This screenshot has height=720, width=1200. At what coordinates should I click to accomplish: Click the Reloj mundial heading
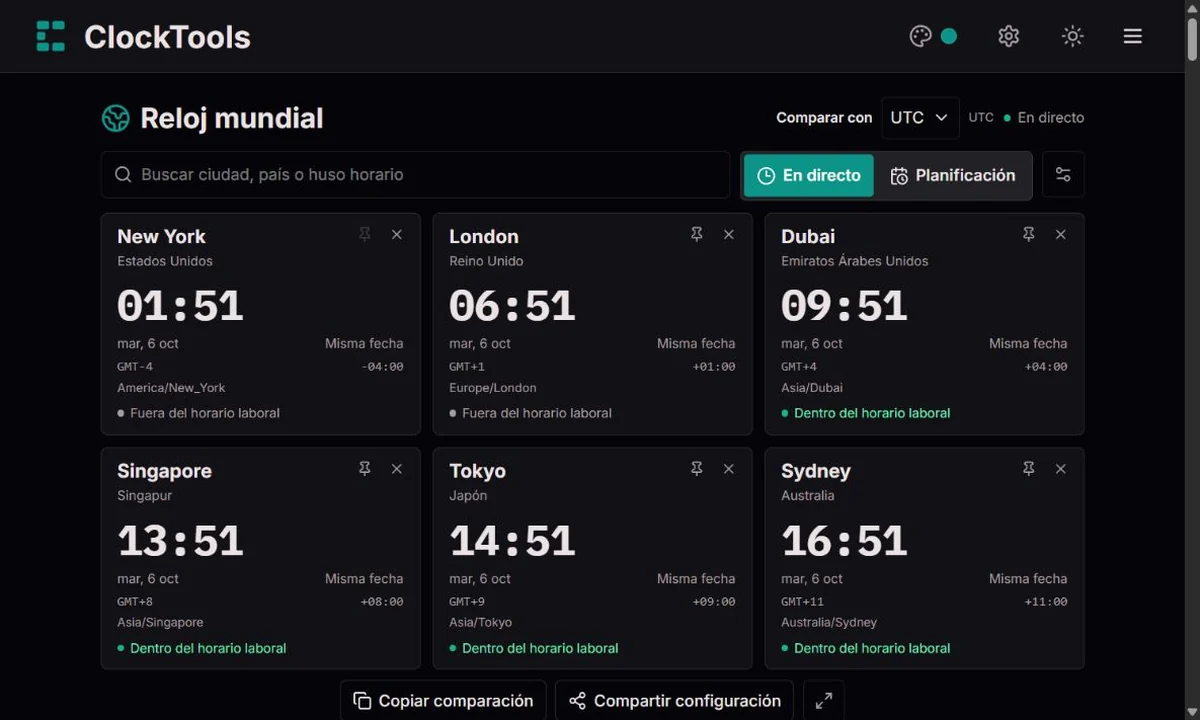coord(232,118)
